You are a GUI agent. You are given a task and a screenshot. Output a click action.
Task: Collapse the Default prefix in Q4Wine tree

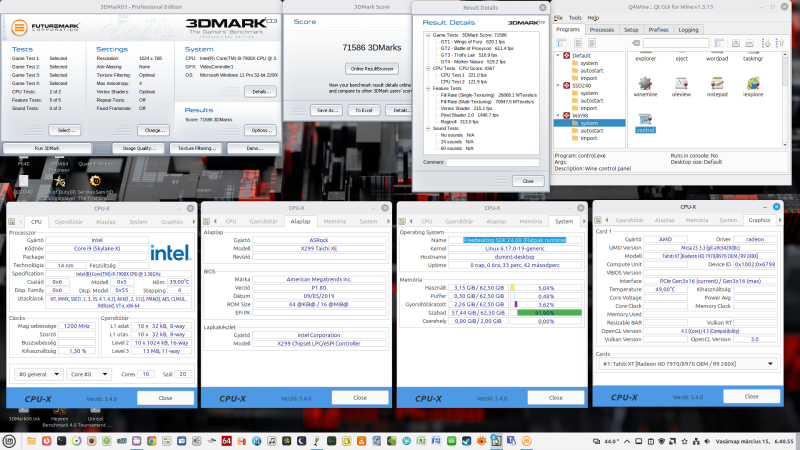[x=558, y=55]
